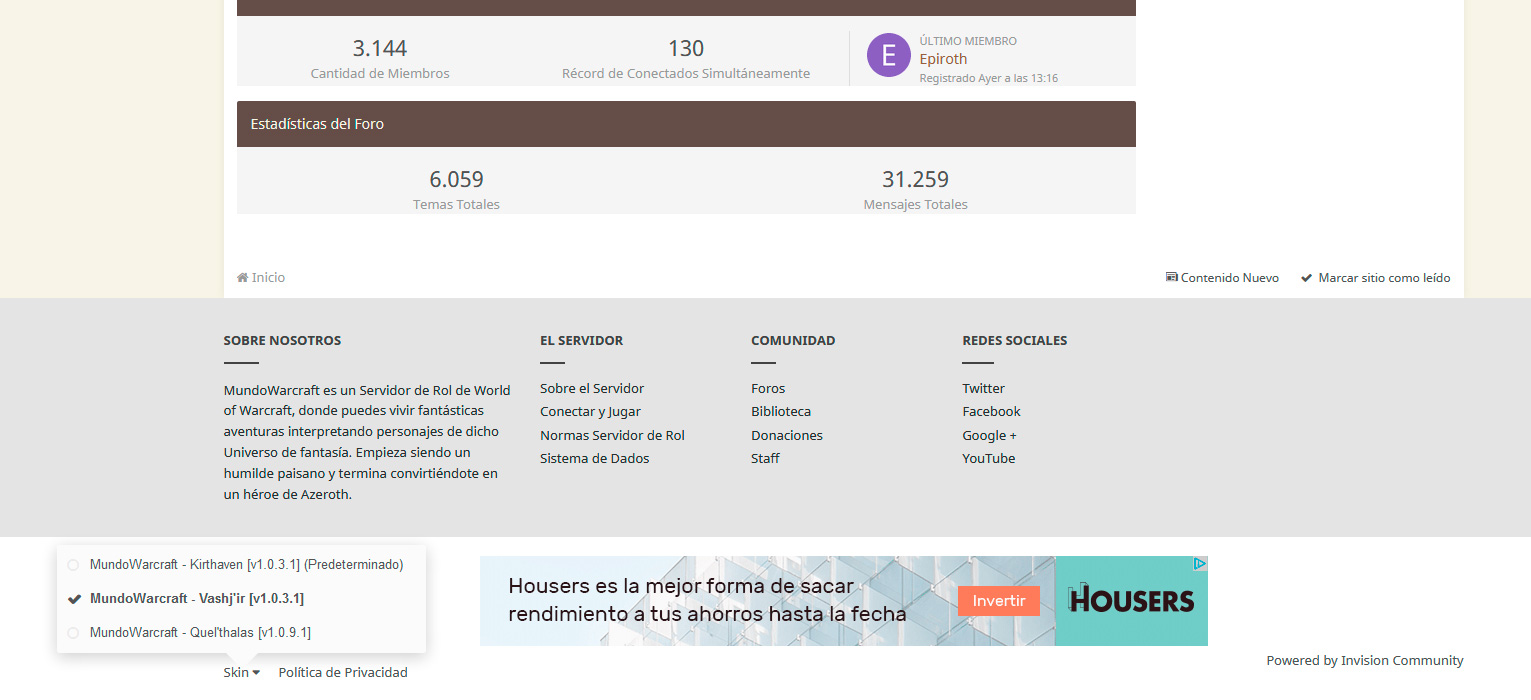Click the Housers logo in the ad banner
1531x700 pixels.
click(1131, 600)
